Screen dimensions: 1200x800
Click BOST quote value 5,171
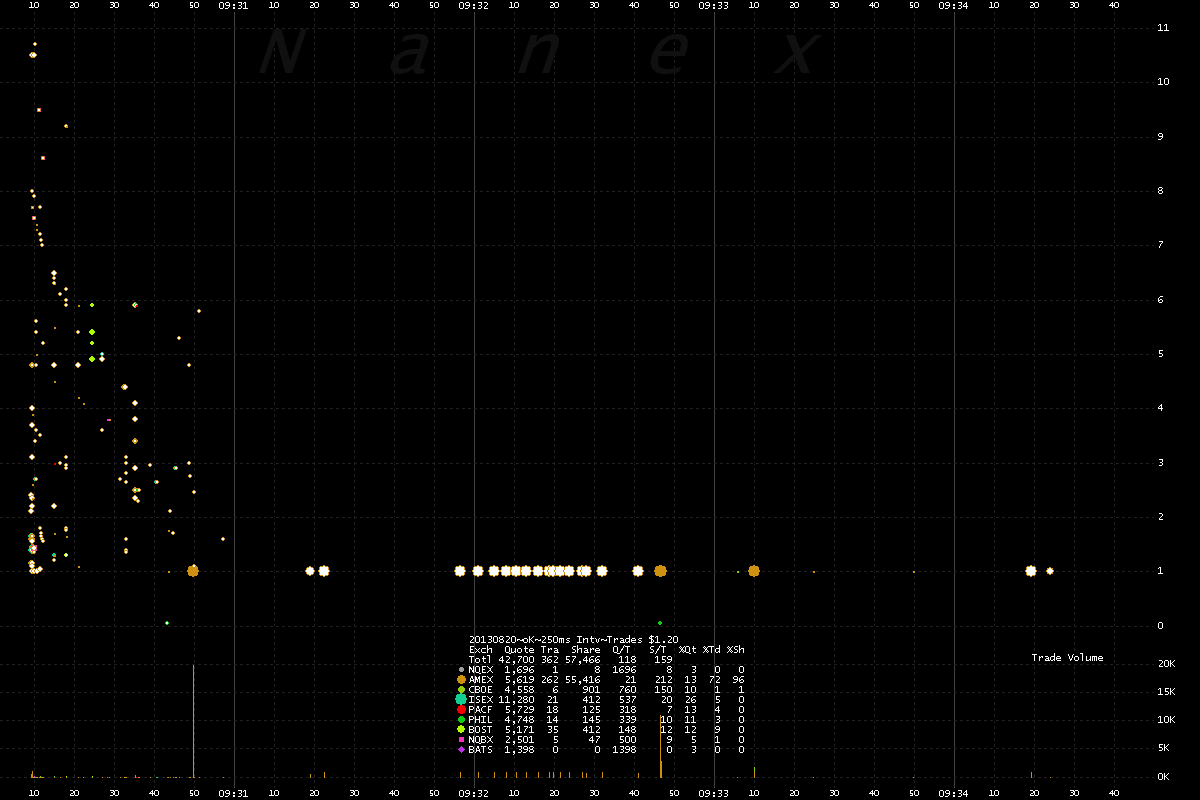point(520,729)
